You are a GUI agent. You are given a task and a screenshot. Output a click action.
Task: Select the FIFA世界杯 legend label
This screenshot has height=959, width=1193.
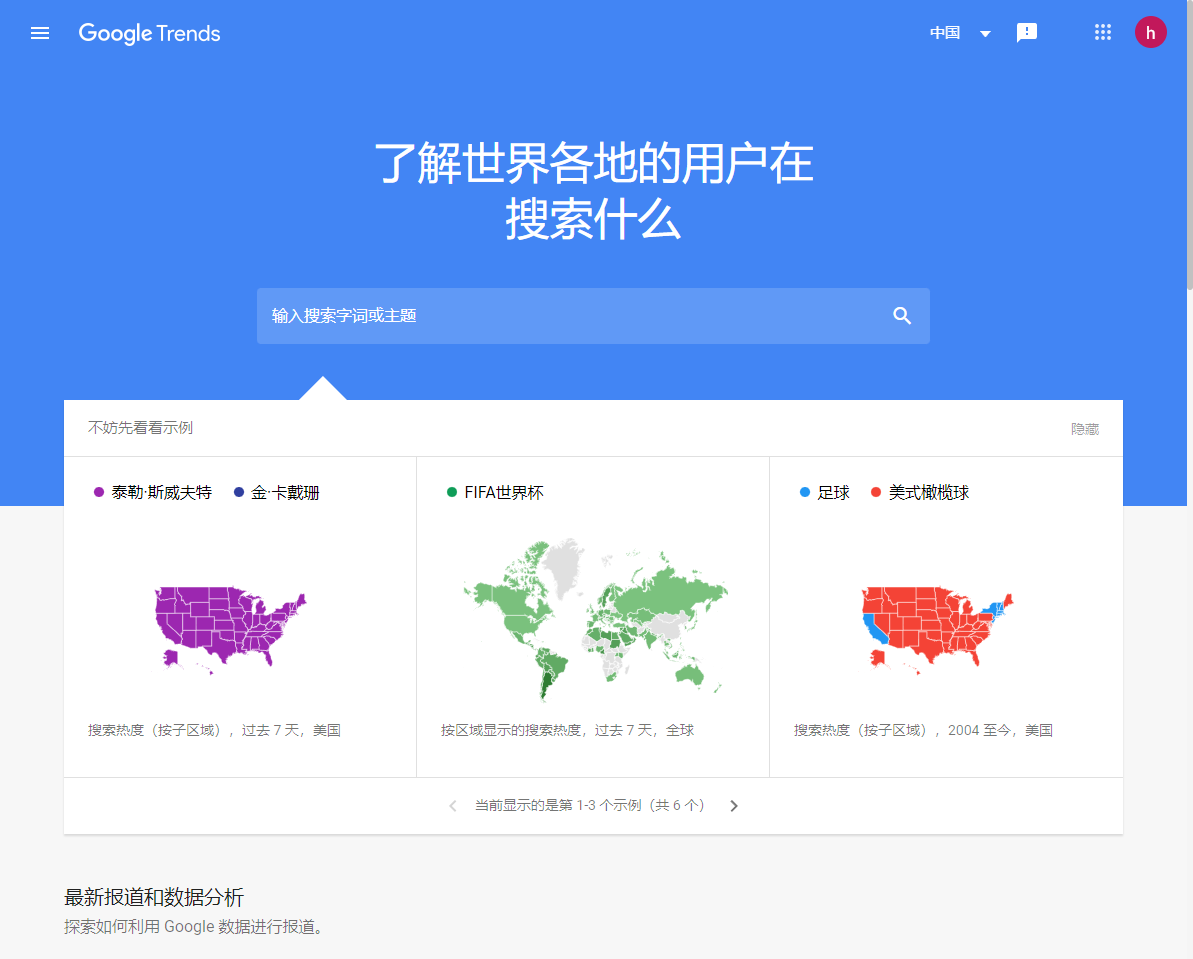(x=504, y=492)
